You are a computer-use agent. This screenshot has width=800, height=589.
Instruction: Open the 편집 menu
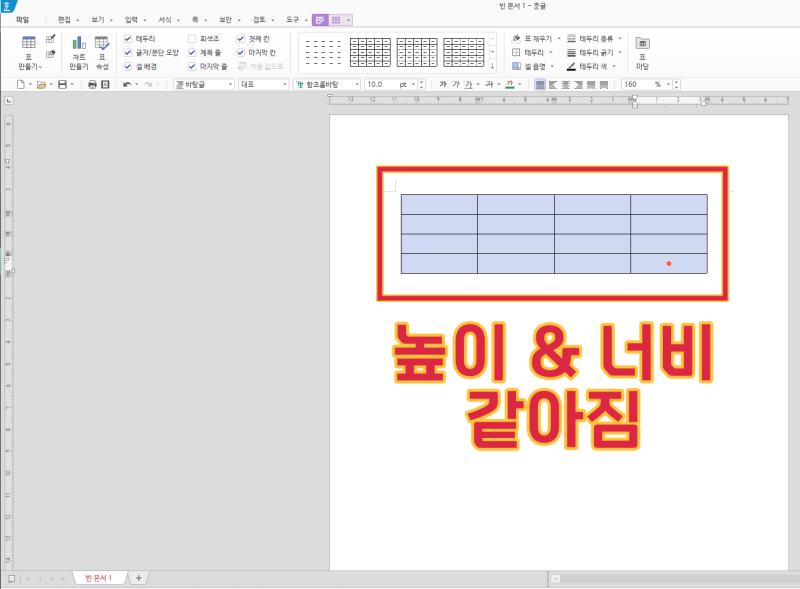coord(65,19)
